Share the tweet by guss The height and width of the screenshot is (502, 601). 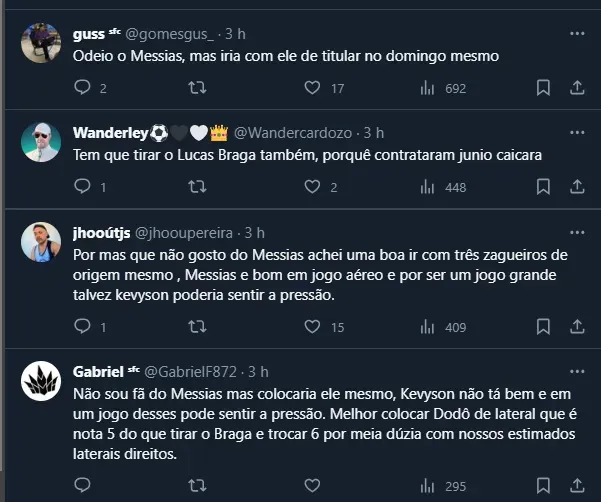pyautogui.click(x=575, y=88)
